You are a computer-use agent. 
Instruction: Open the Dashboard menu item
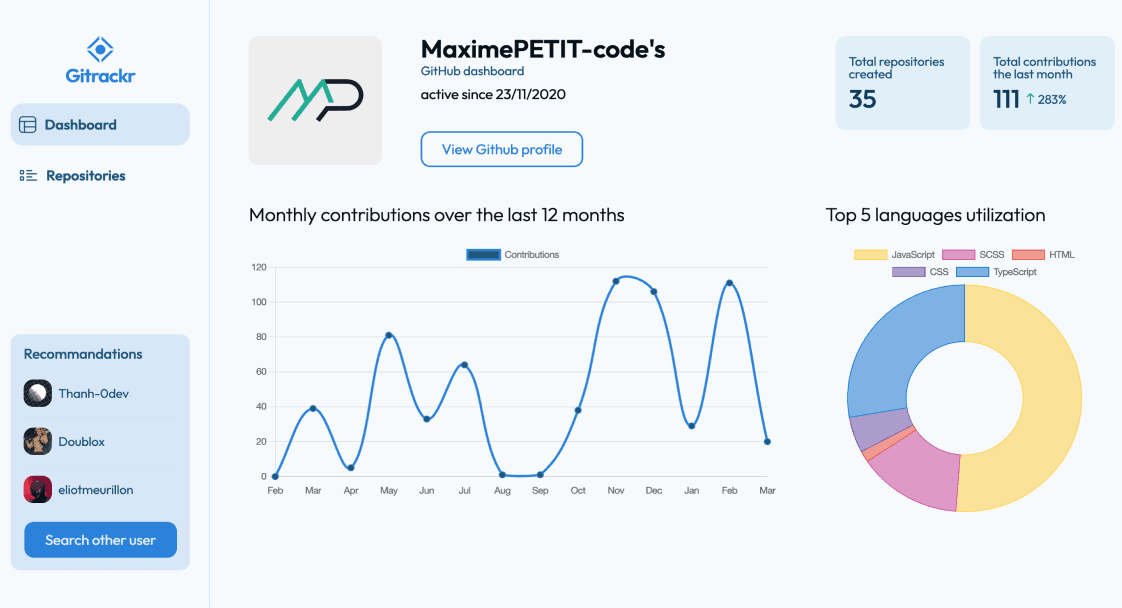pyautogui.click(x=100, y=125)
